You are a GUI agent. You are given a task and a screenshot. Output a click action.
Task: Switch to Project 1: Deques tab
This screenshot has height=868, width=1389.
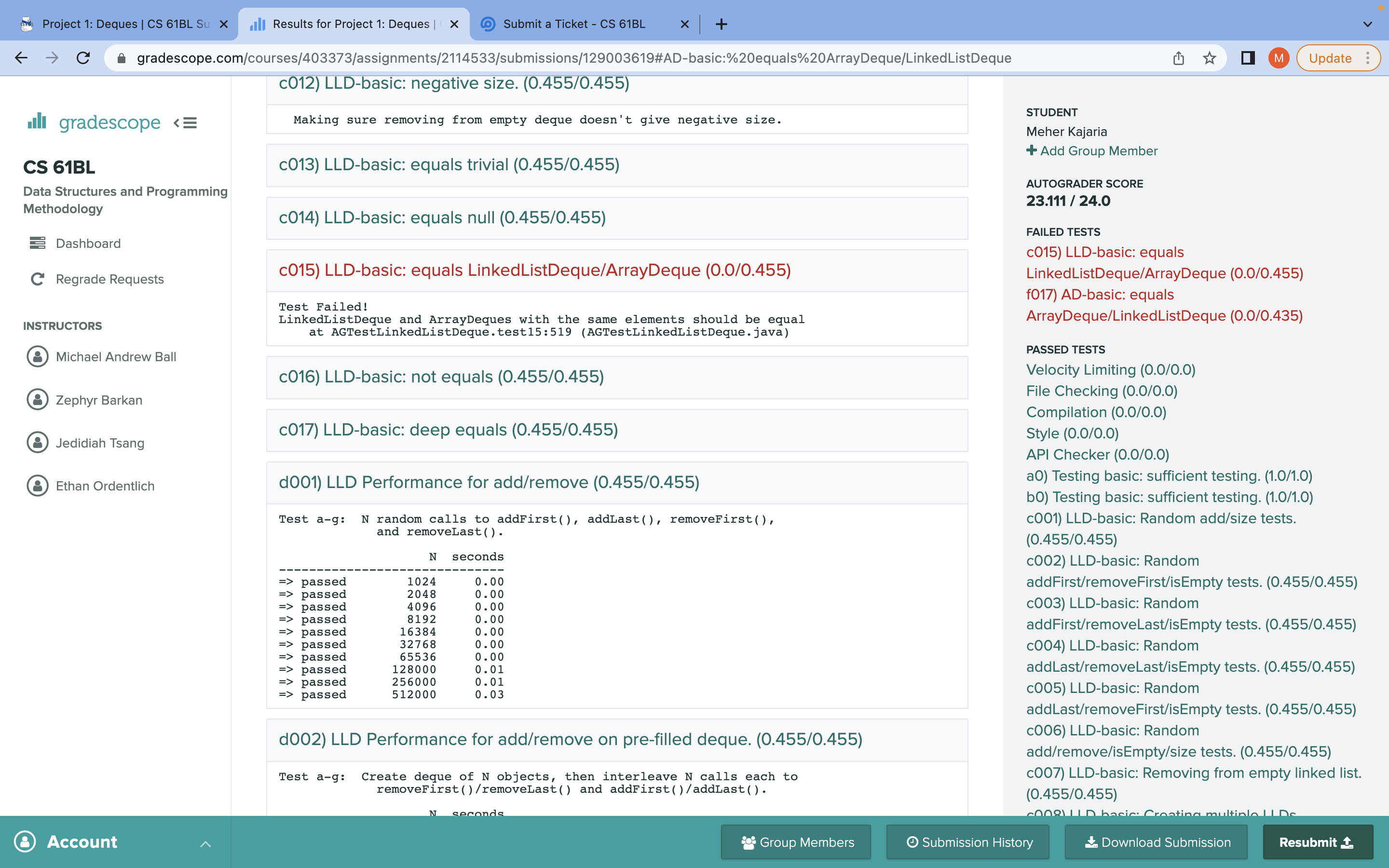coord(125,24)
